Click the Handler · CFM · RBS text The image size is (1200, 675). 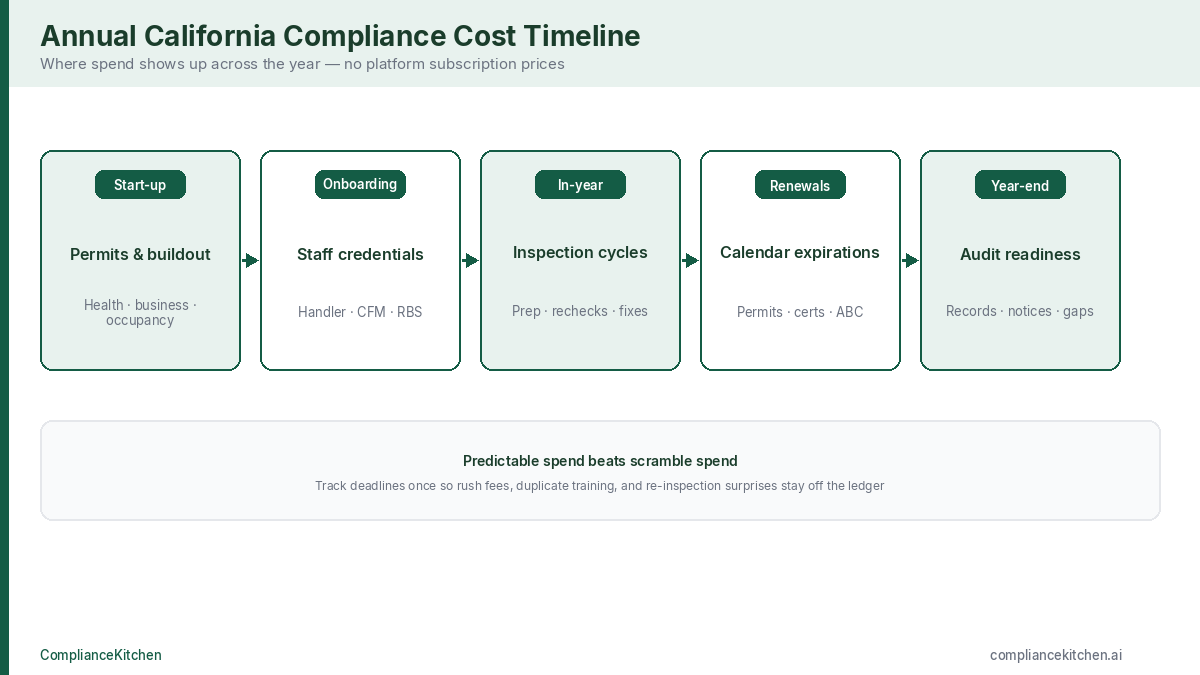coord(360,312)
